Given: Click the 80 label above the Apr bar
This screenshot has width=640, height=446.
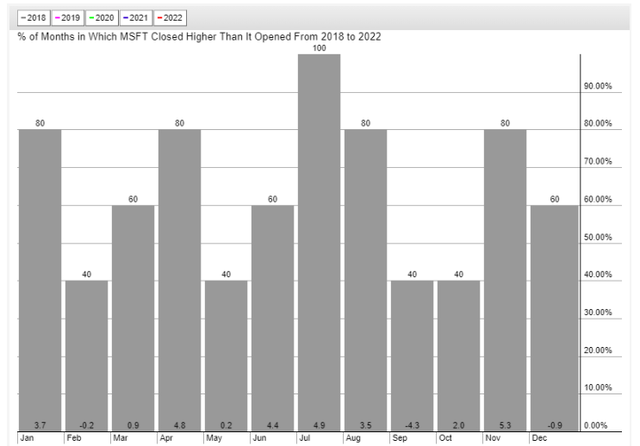Looking at the screenshot, I should (180, 123).
